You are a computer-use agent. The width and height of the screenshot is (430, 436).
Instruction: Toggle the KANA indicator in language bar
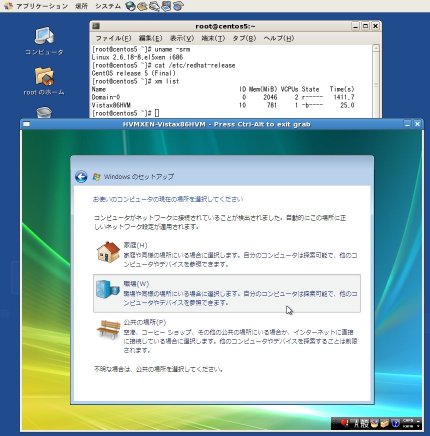[x=408, y=426]
